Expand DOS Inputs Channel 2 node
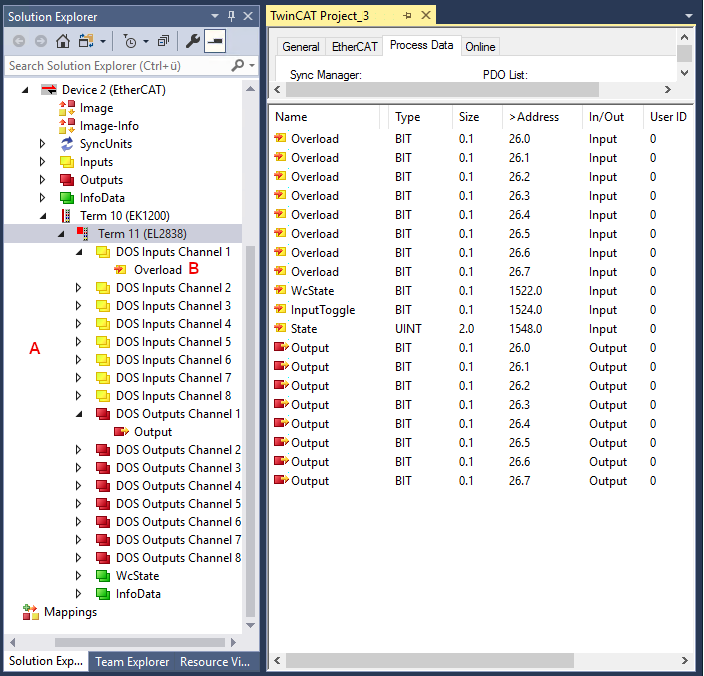Screen dimensions: 704x676 (79, 288)
